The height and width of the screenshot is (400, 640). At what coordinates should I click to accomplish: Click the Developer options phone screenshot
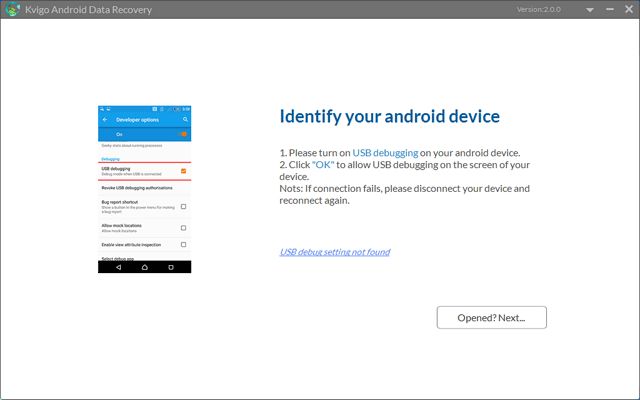[144, 189]
